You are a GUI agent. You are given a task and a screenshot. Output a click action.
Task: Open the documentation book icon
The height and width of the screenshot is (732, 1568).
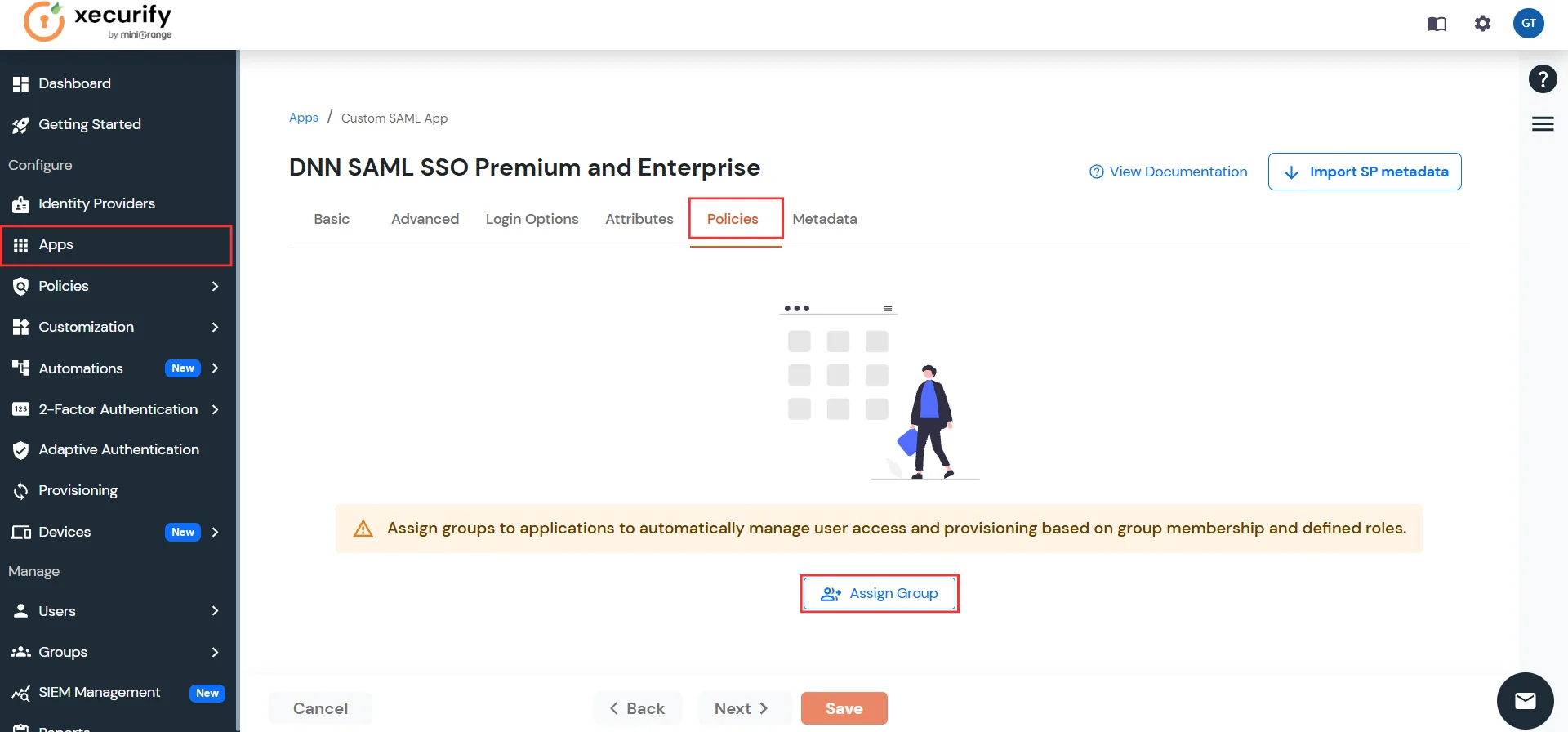[x=1437, y=24]
